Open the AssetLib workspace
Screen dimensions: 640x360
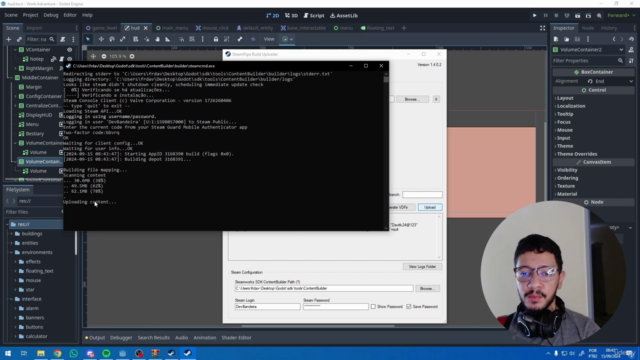point(344,16)
